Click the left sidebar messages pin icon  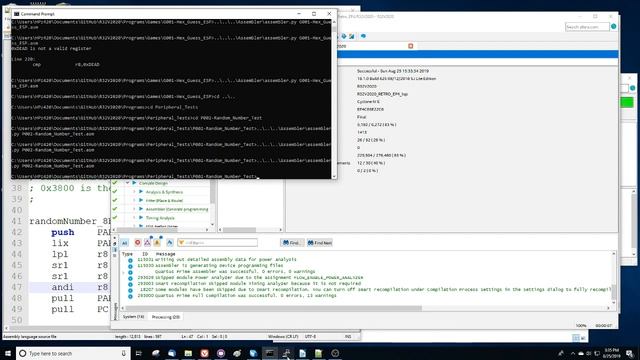click(x=115, y=243)
